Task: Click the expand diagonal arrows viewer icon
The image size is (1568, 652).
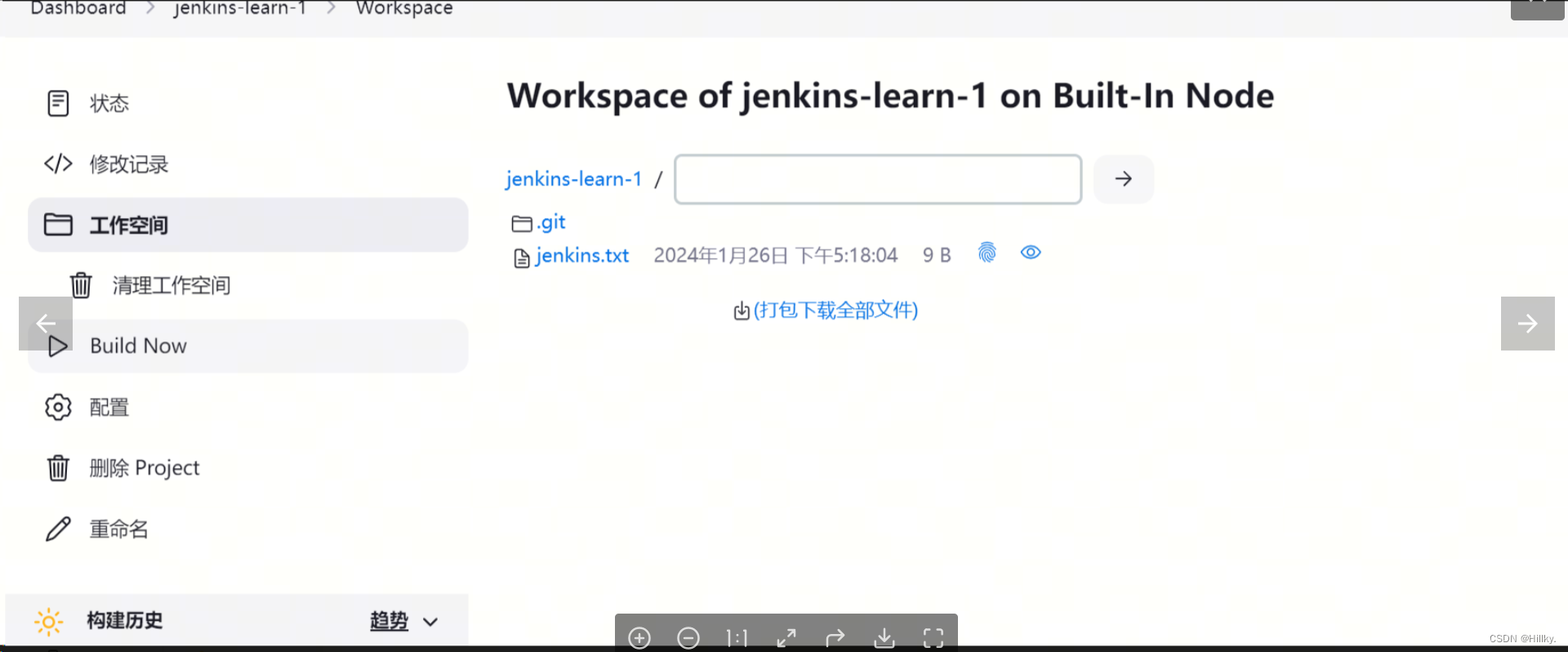Action: 786,638
